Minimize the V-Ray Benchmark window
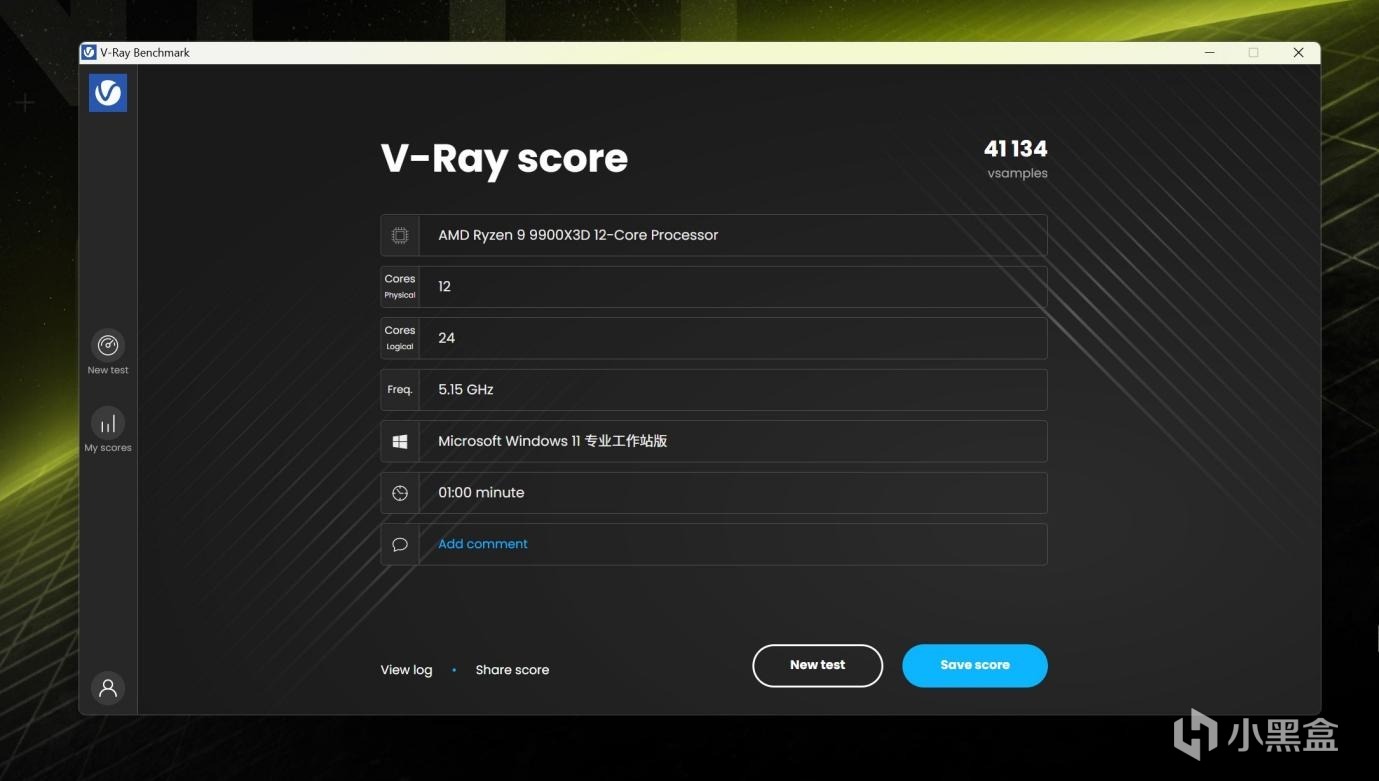This screenshot has width=1379, height=781. pos(1208,52)
